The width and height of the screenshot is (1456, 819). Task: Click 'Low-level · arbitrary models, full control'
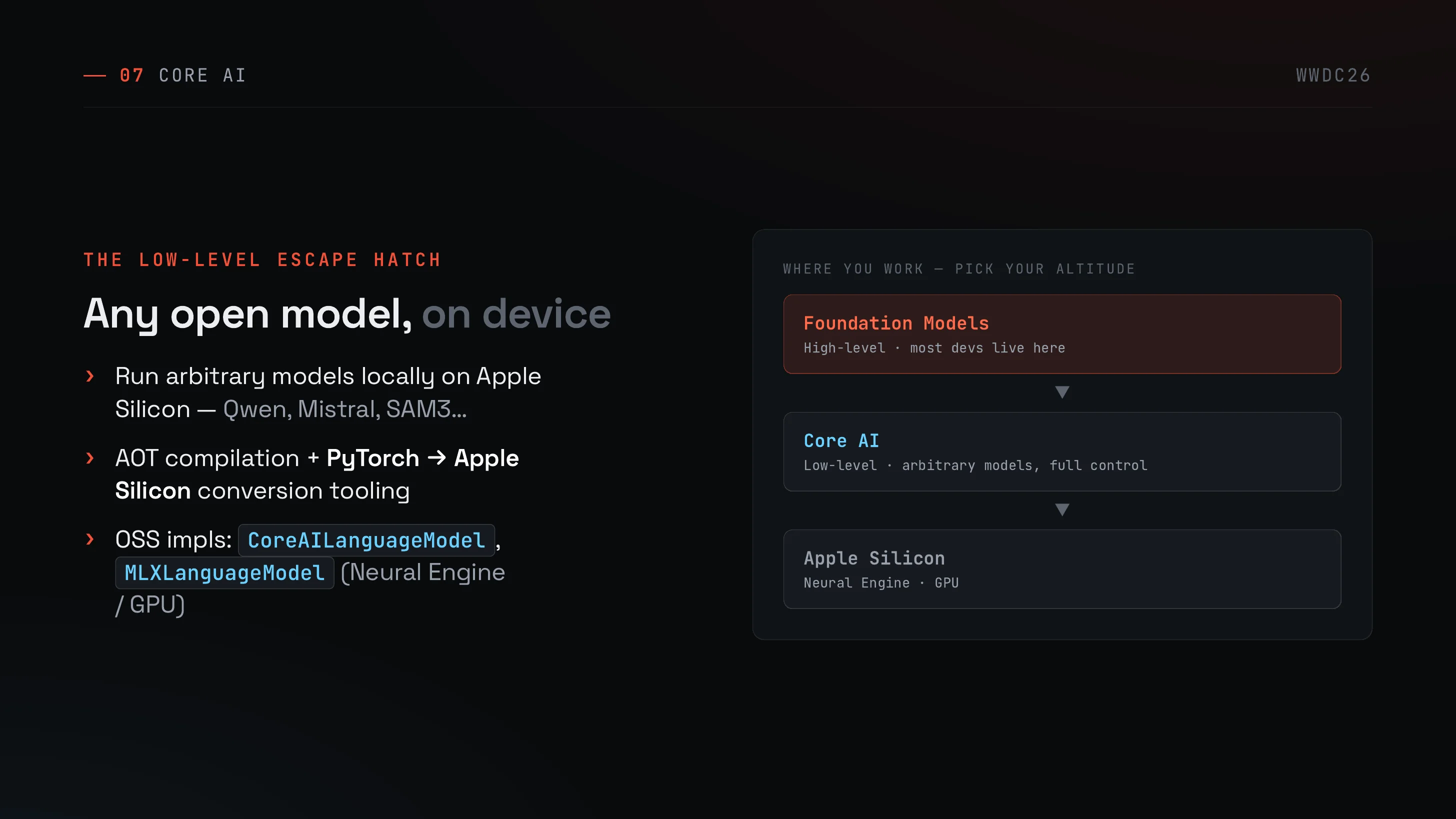click(975, 465)
